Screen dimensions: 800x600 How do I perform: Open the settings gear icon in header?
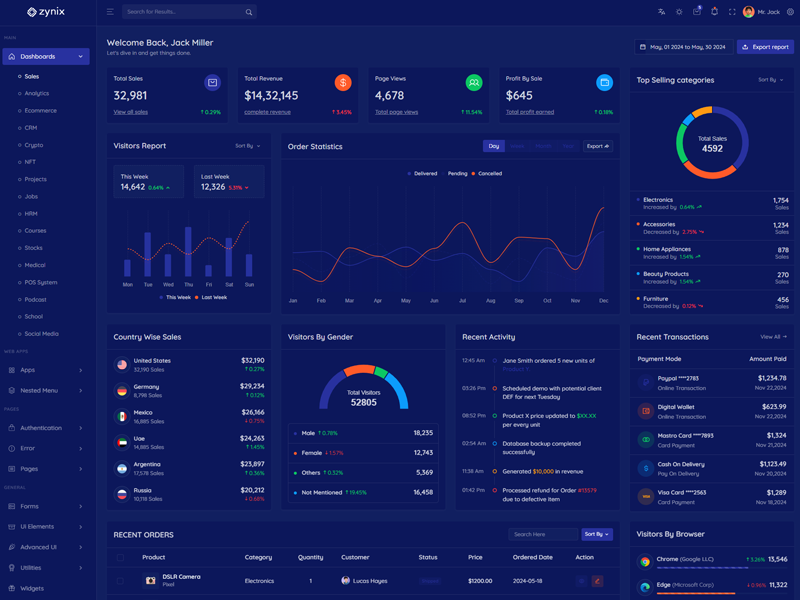(x=790, y=12)
